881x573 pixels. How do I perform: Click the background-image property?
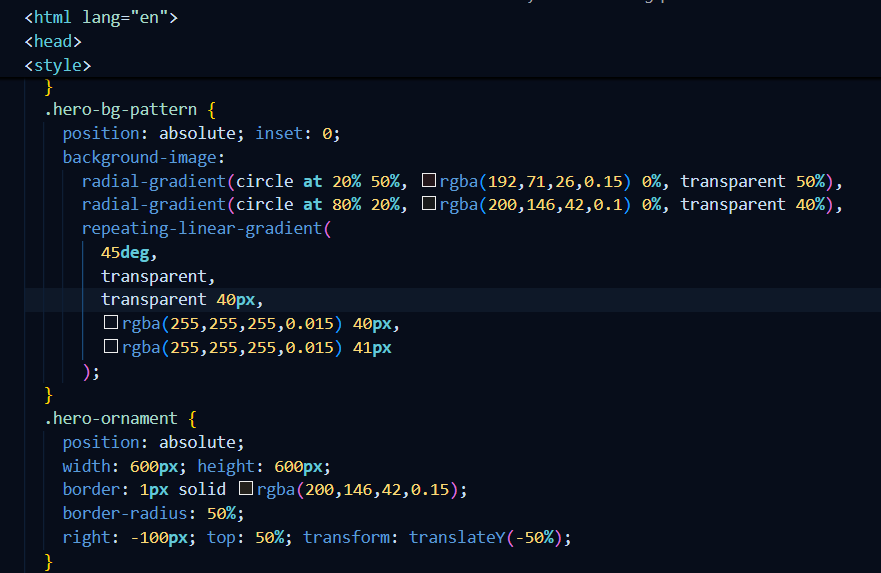139,157
